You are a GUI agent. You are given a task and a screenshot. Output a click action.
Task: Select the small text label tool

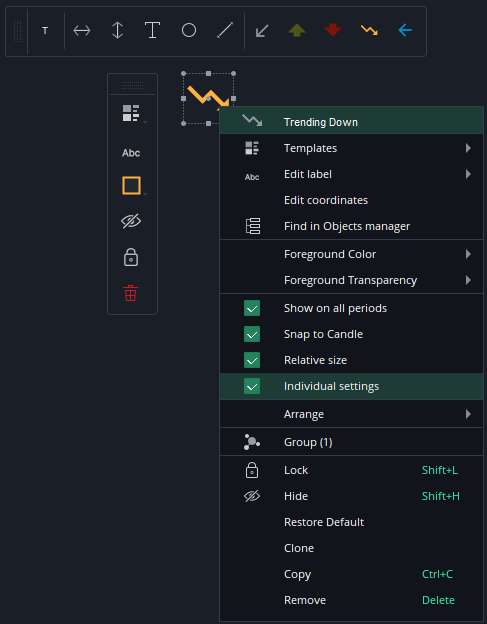[45, 31]
